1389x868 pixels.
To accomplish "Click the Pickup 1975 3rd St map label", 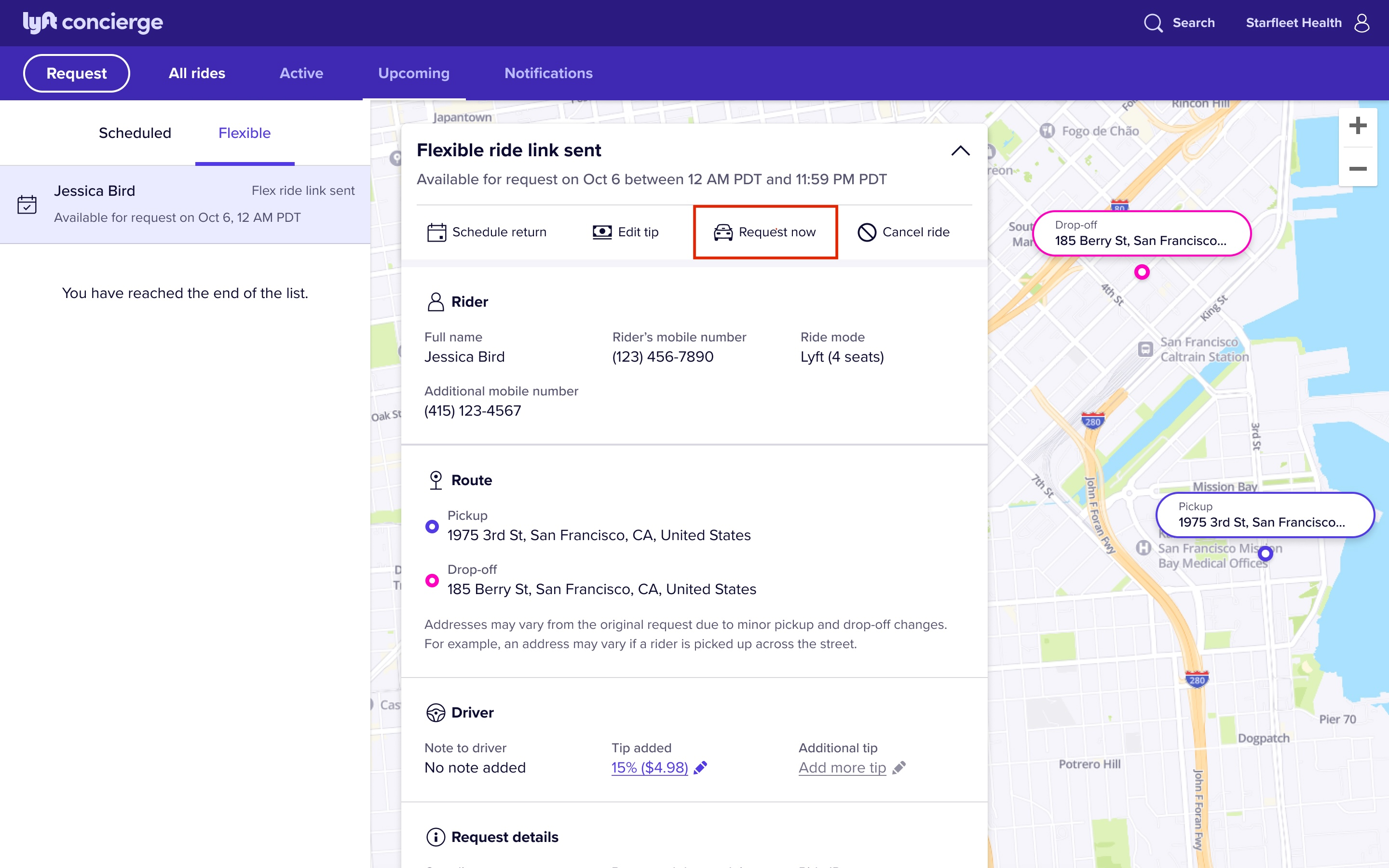I will [1265, 515].
